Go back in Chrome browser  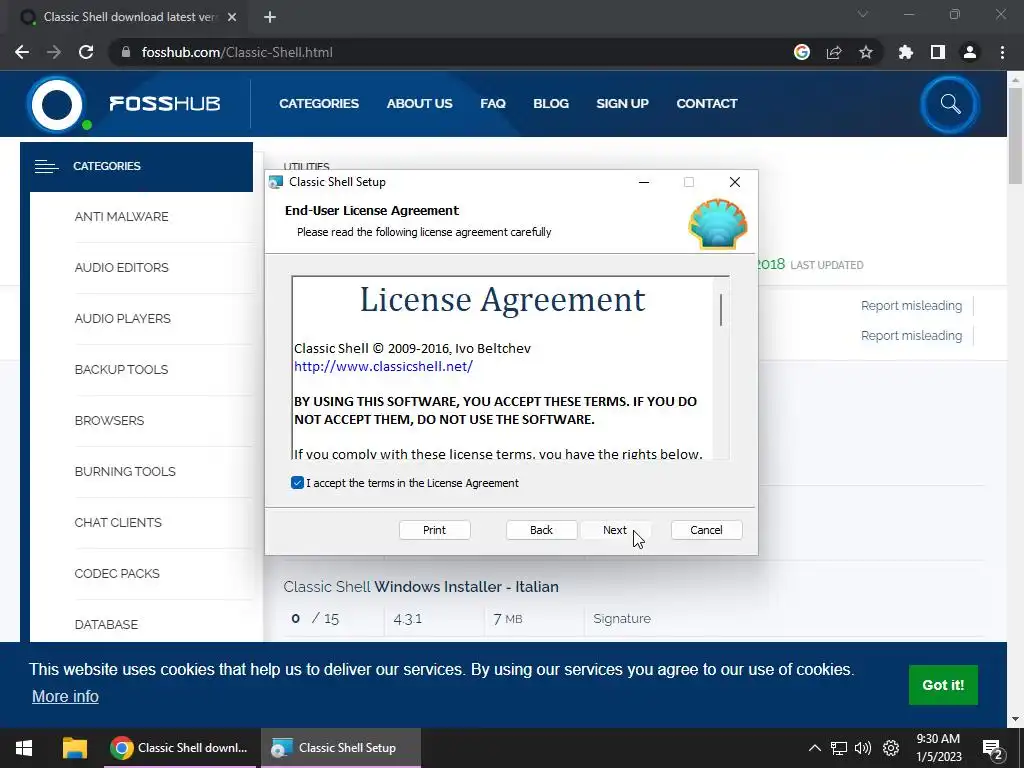[22, 52]
